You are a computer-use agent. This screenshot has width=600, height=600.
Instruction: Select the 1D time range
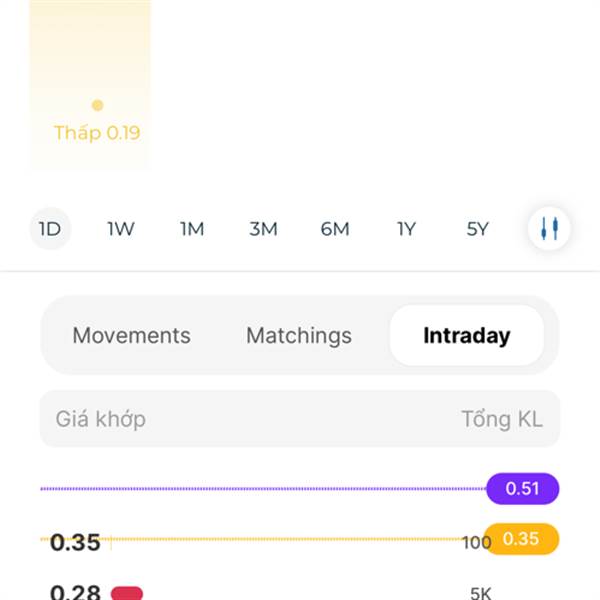tap(50, 229)
